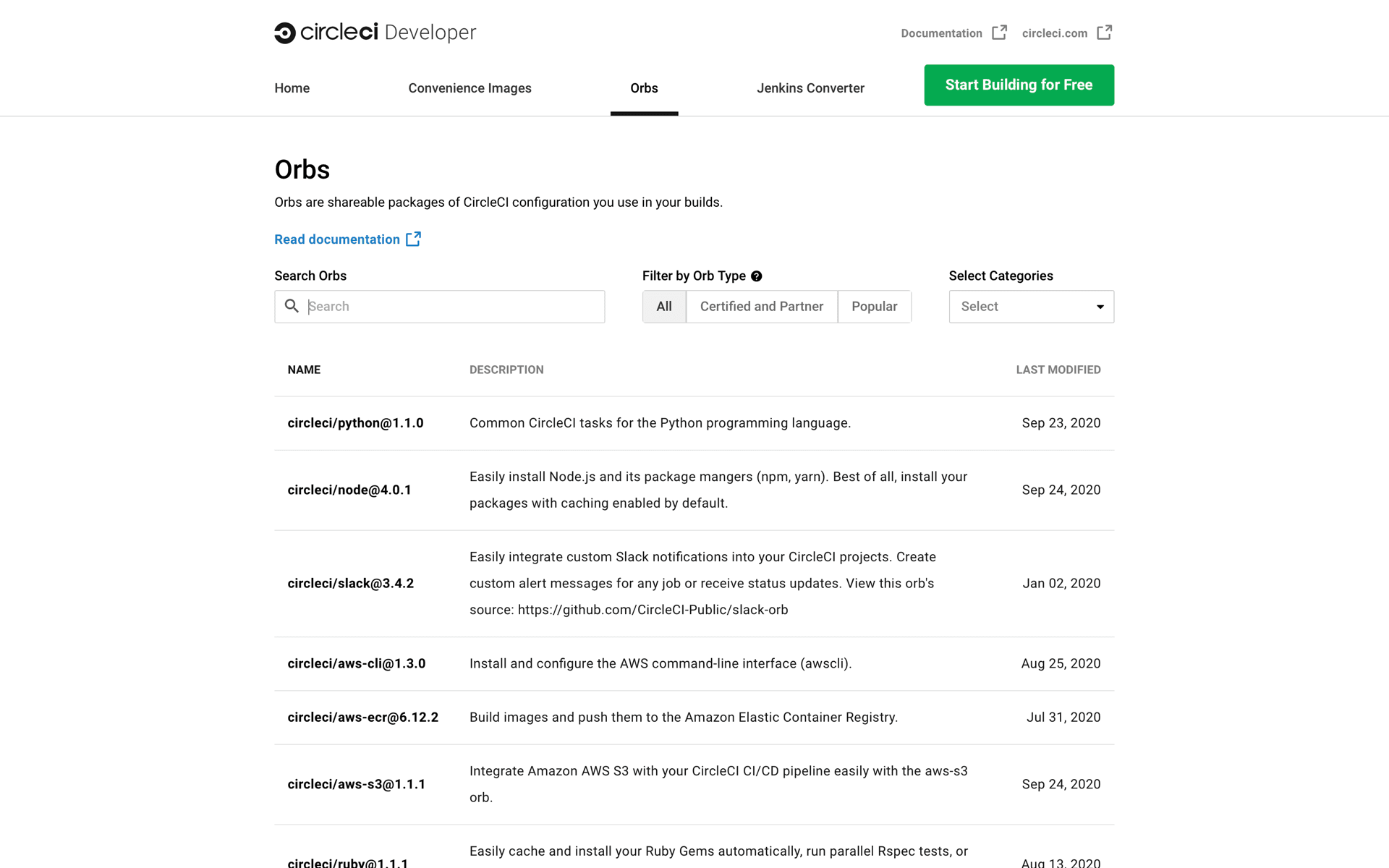
Task: Click the Search Orbs label
Action: pos(310,276)
